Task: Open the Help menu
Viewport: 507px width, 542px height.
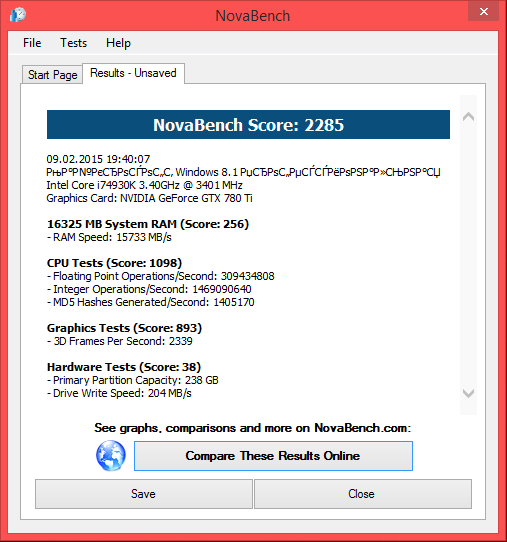Action: (118, 43)
